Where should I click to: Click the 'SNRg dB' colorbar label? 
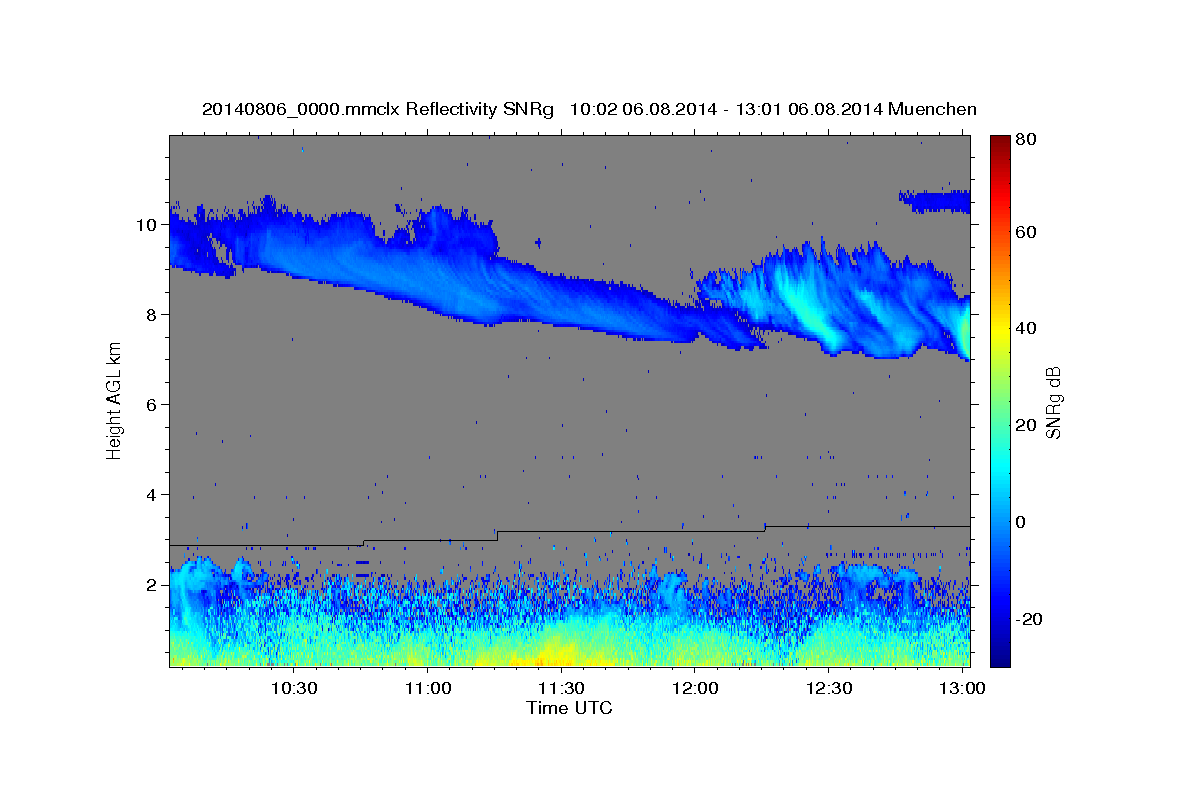point(1053,401)
